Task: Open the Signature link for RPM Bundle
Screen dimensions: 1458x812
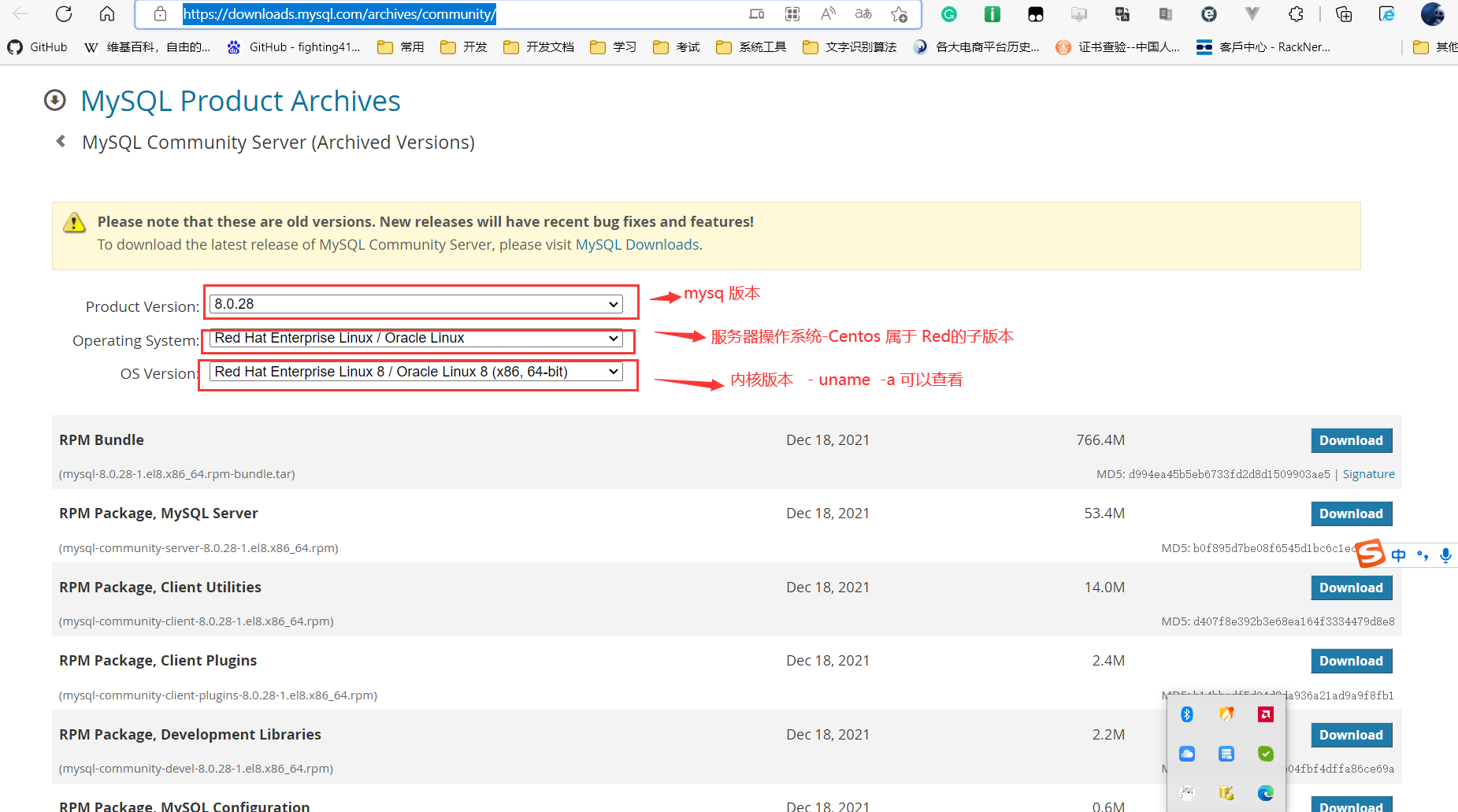Action: (1368, 474)
